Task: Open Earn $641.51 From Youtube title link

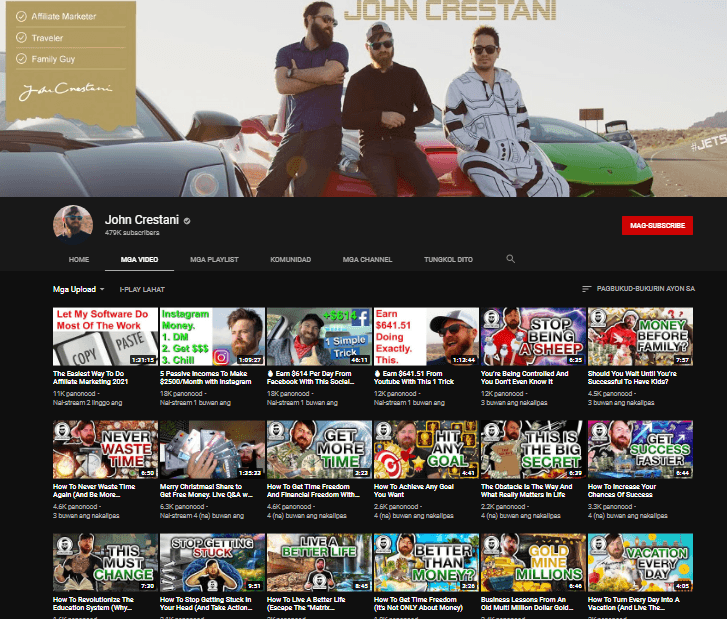Action: pos(414,377)
